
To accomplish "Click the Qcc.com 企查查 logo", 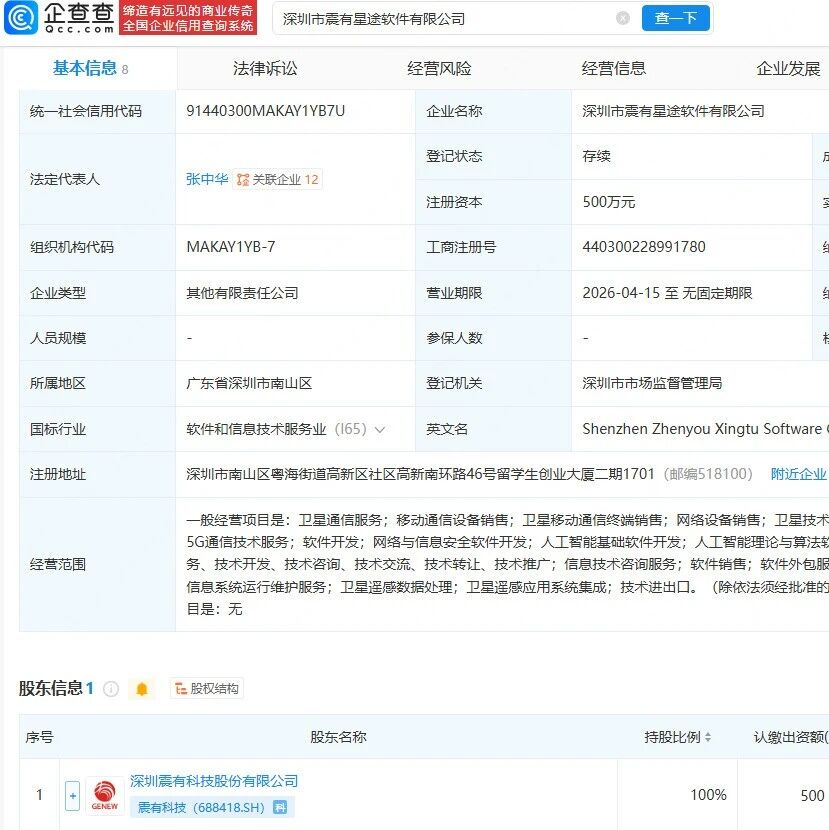I will (x=59, y=18).
